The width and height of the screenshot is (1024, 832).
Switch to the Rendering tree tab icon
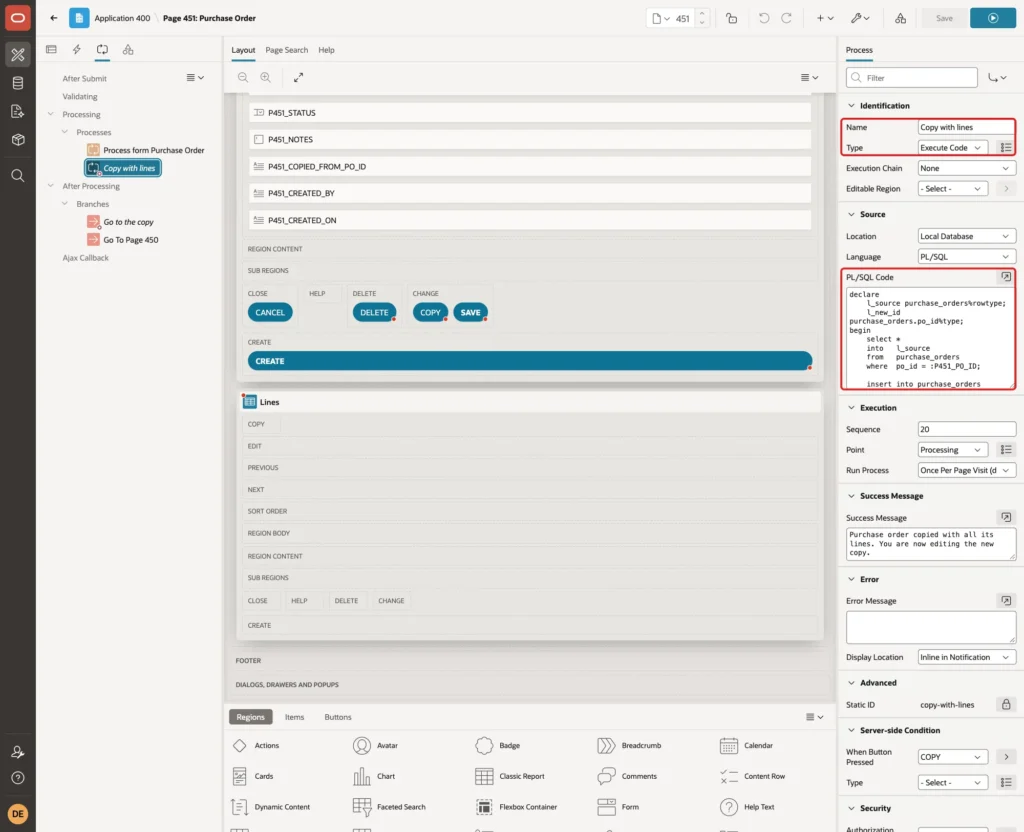pyautogui.click(x=51, y=50)
